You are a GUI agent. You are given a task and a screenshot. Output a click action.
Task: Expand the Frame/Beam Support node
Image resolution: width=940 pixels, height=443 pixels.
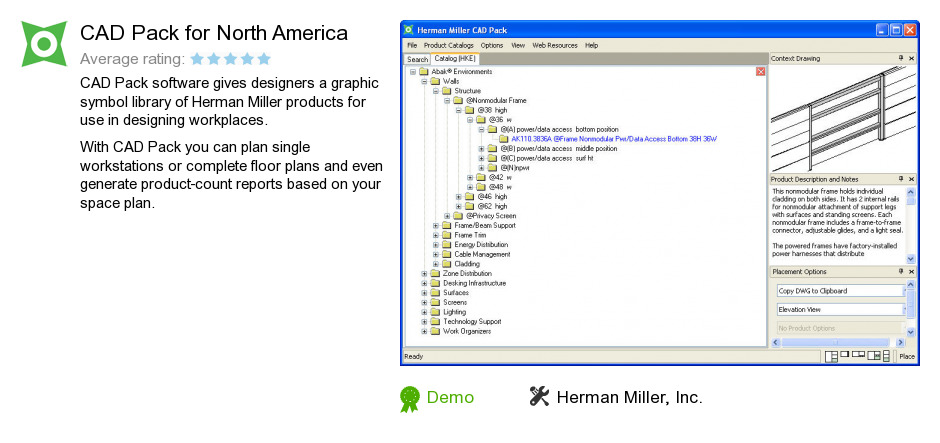pyautogui.click(x=435, y=225)
